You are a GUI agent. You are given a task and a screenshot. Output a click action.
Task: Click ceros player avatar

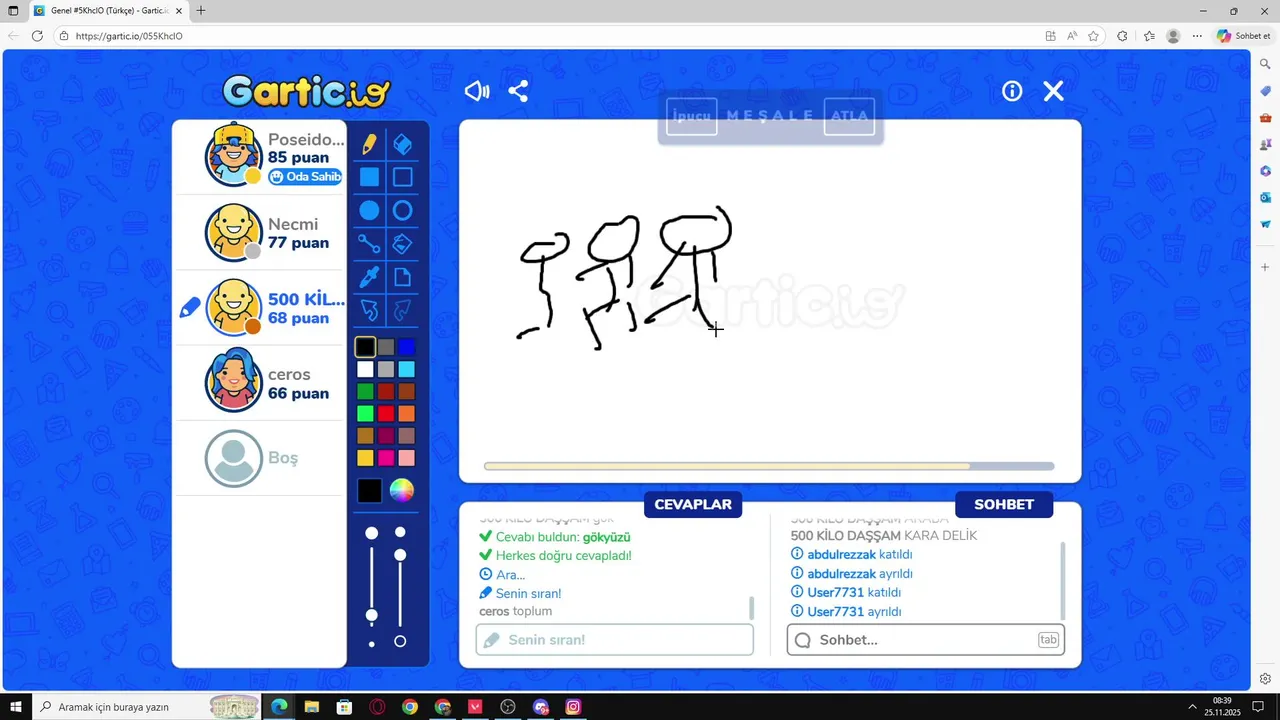[x=234, y=382]
